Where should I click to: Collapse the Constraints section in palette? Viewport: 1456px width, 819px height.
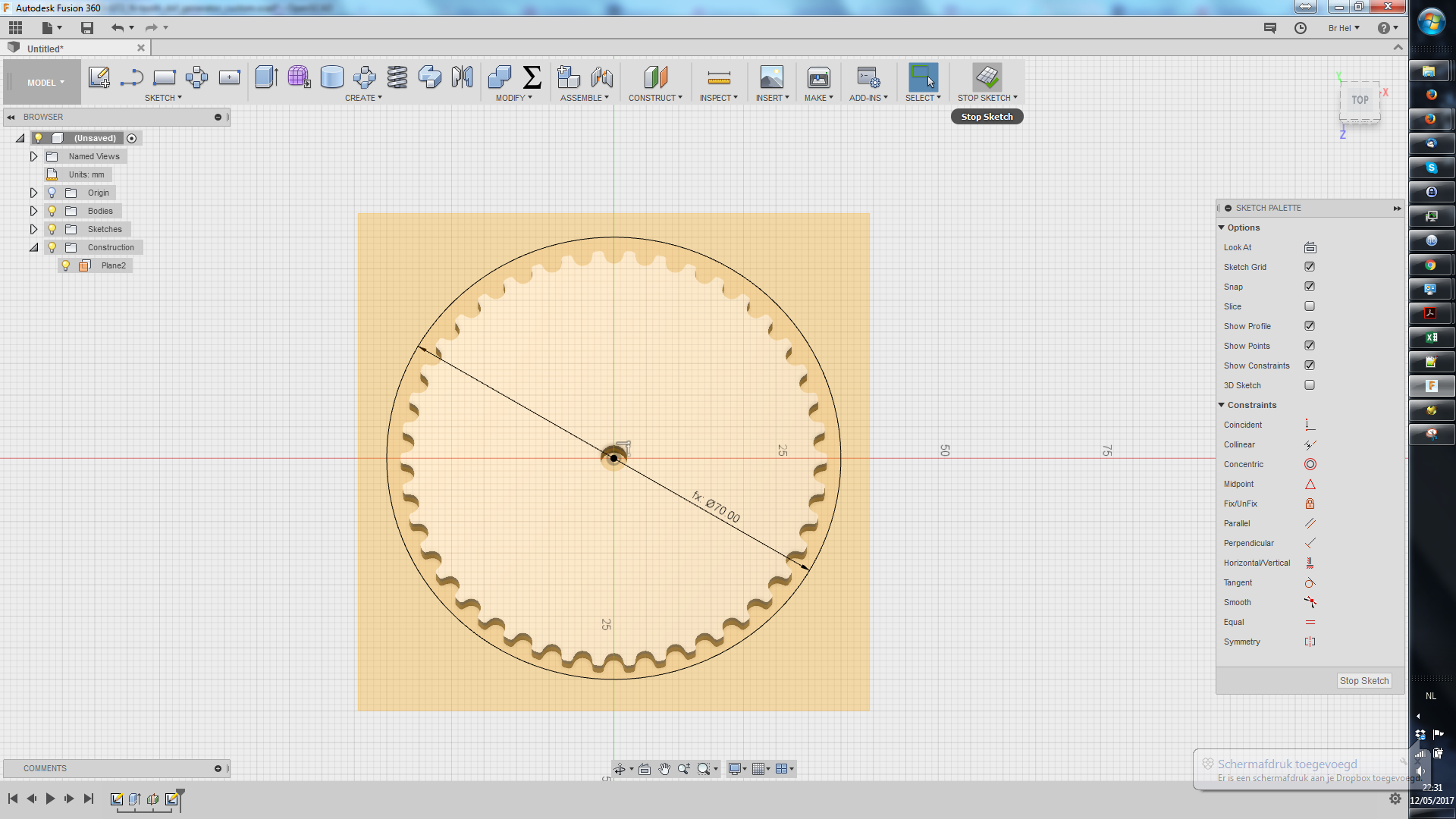(1222, 405)
